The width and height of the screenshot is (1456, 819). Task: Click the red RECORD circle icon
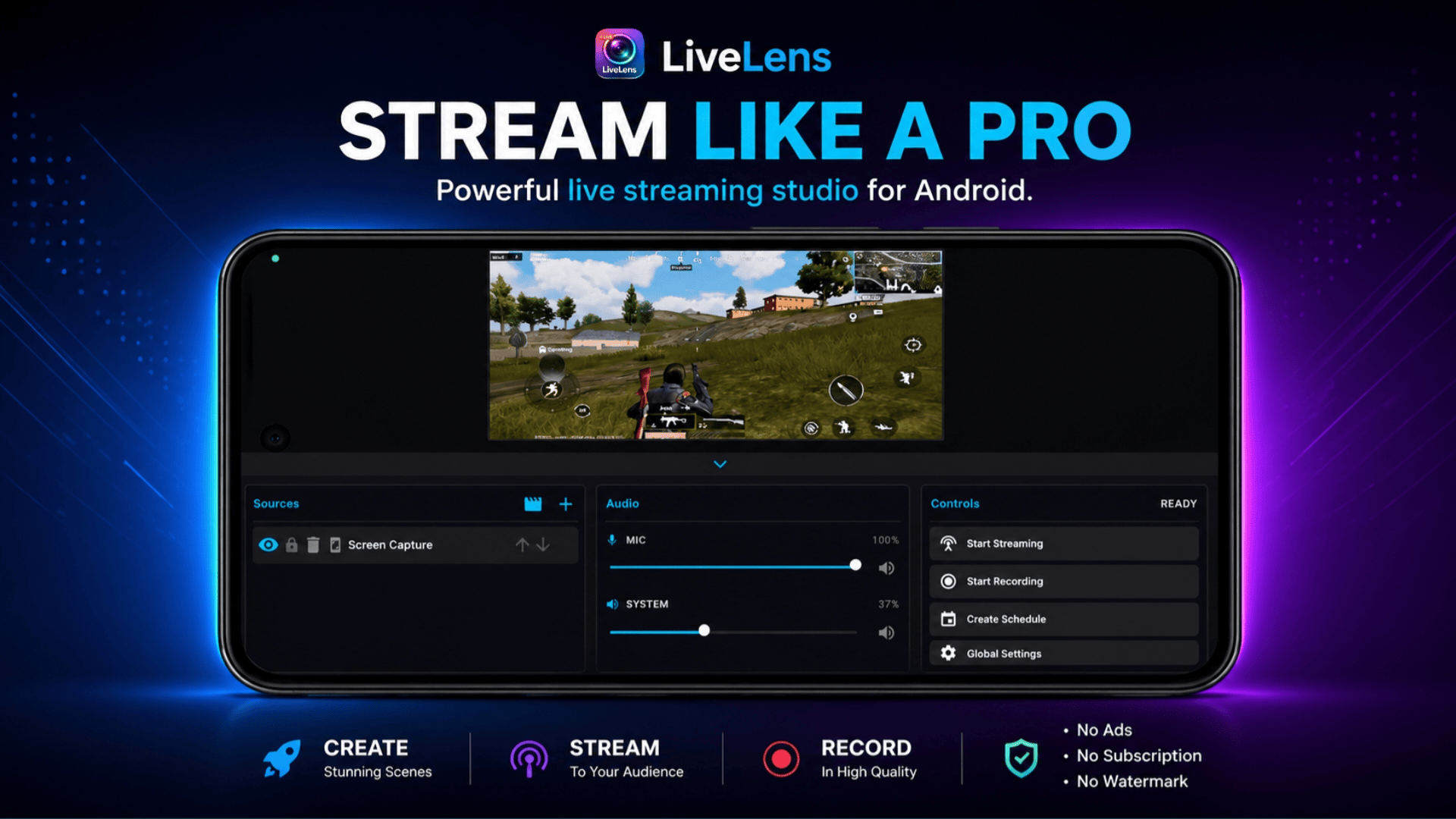click(x=781, y=758)
